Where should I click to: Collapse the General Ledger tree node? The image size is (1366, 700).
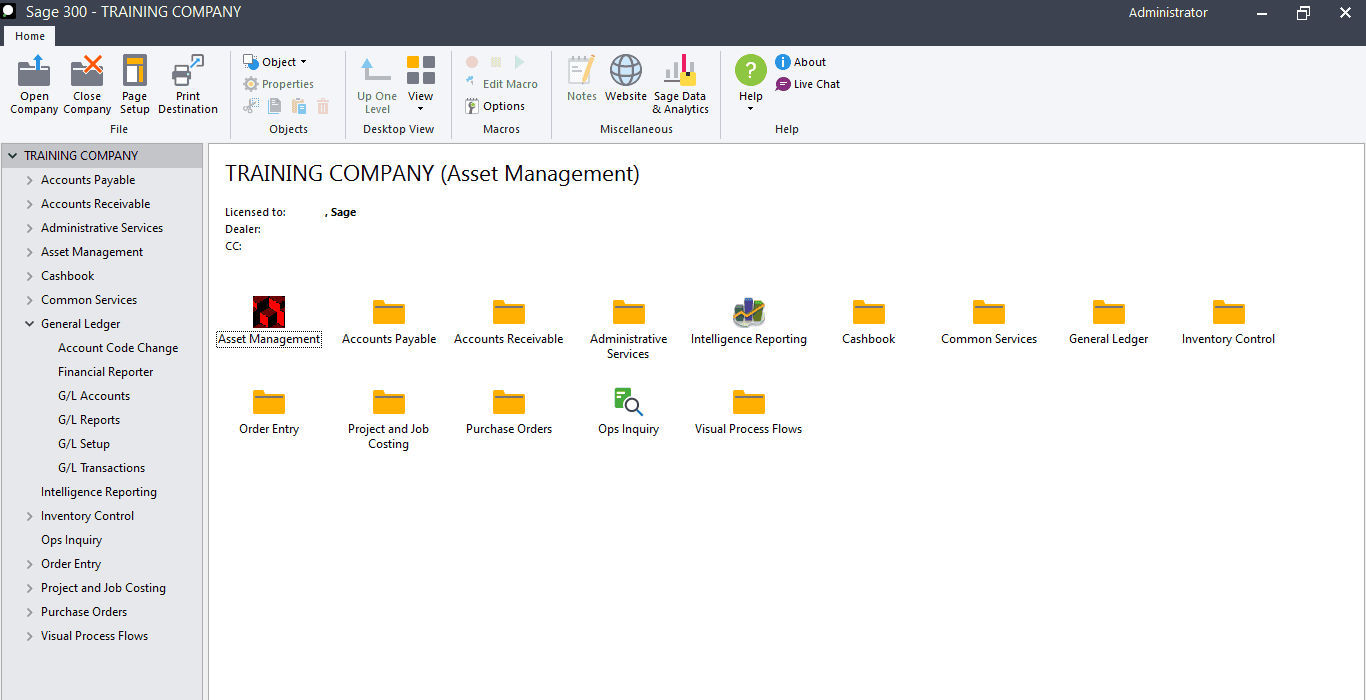(30, 324)
